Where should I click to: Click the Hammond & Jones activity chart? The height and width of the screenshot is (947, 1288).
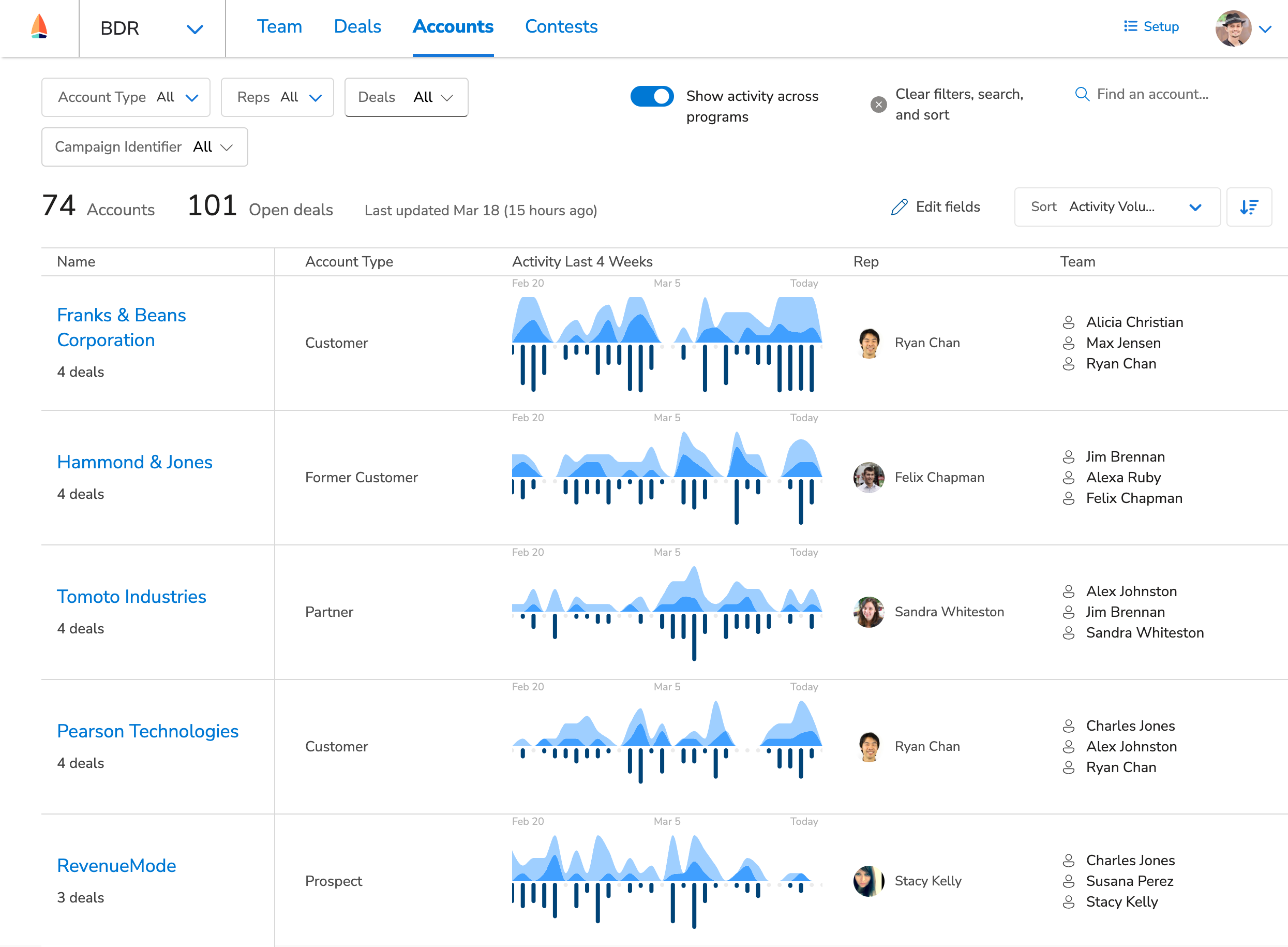click(x=667, y=478)
